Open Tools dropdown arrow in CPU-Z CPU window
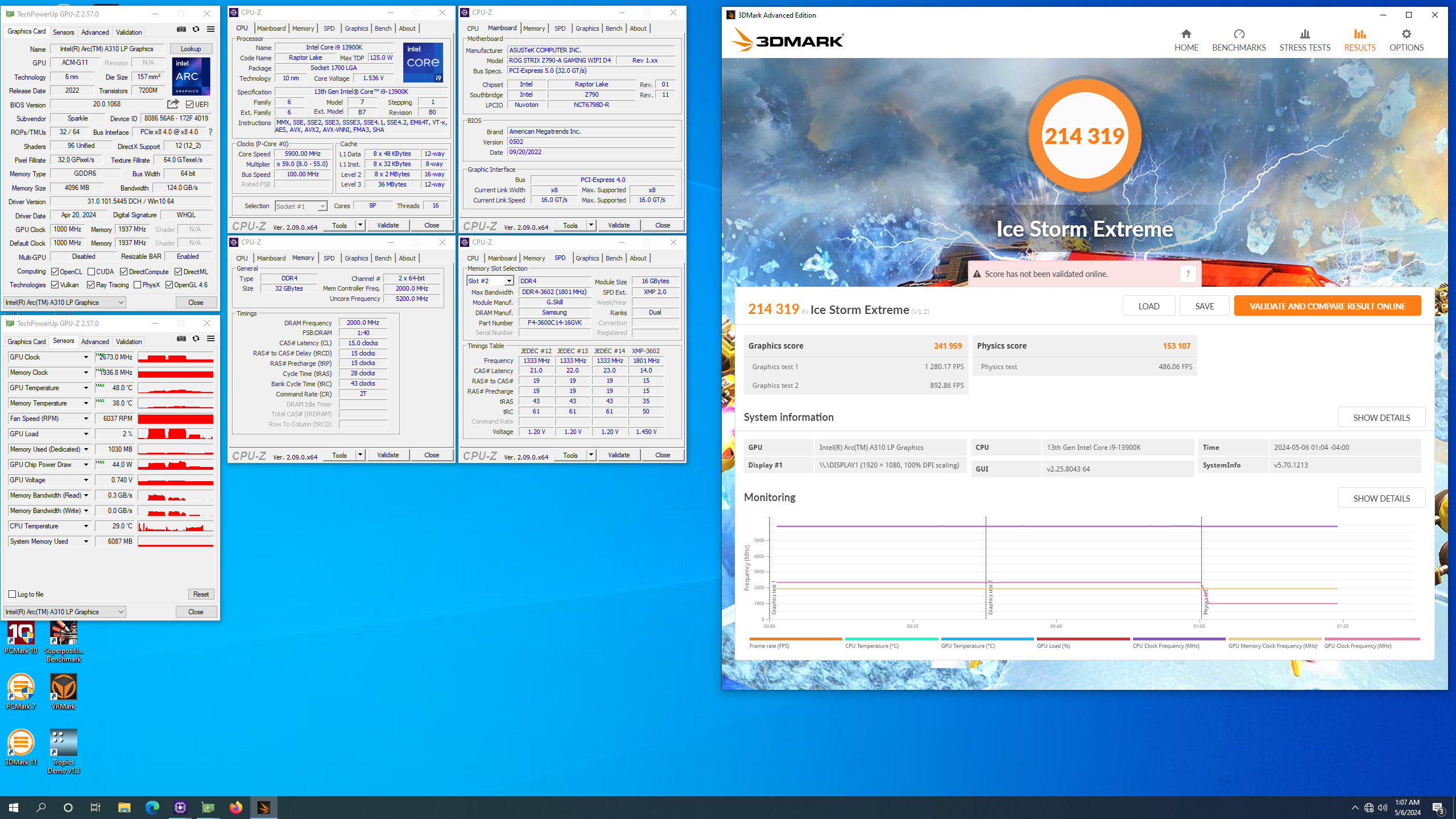Image resolution: width=1456 pixels, height=819 pixels. click(360, 225)
